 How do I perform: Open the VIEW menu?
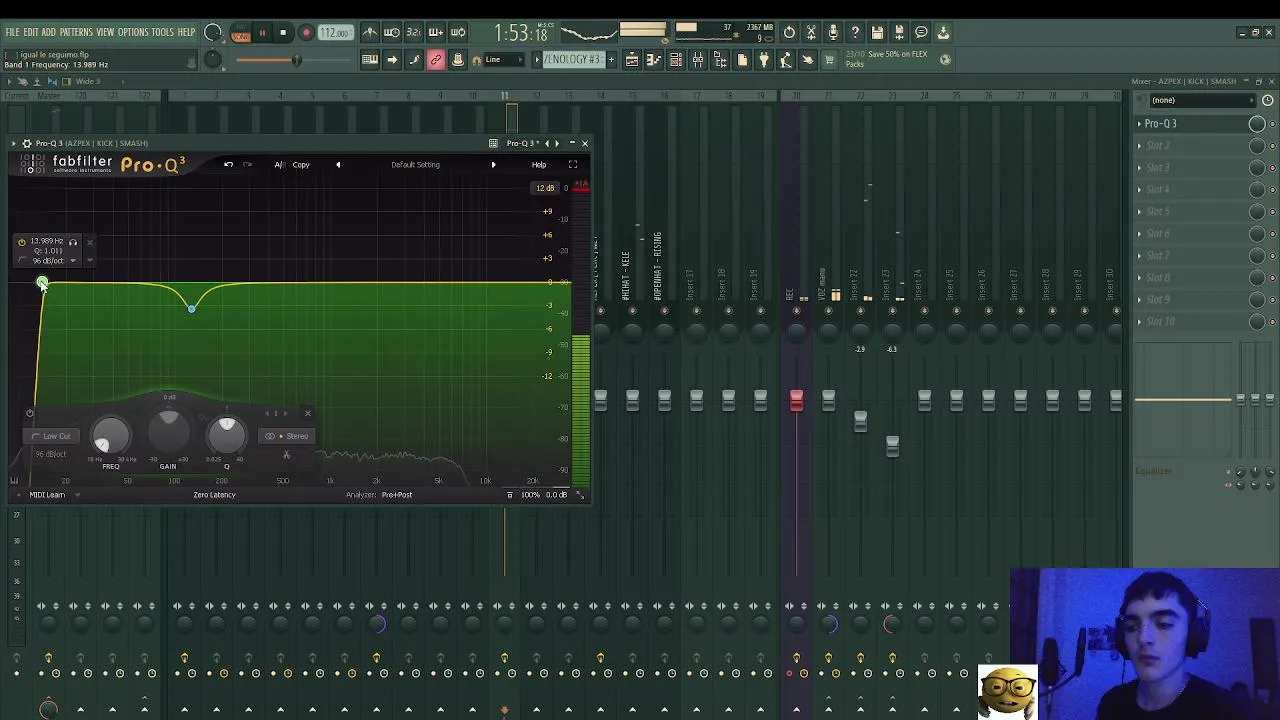[105, 32]
